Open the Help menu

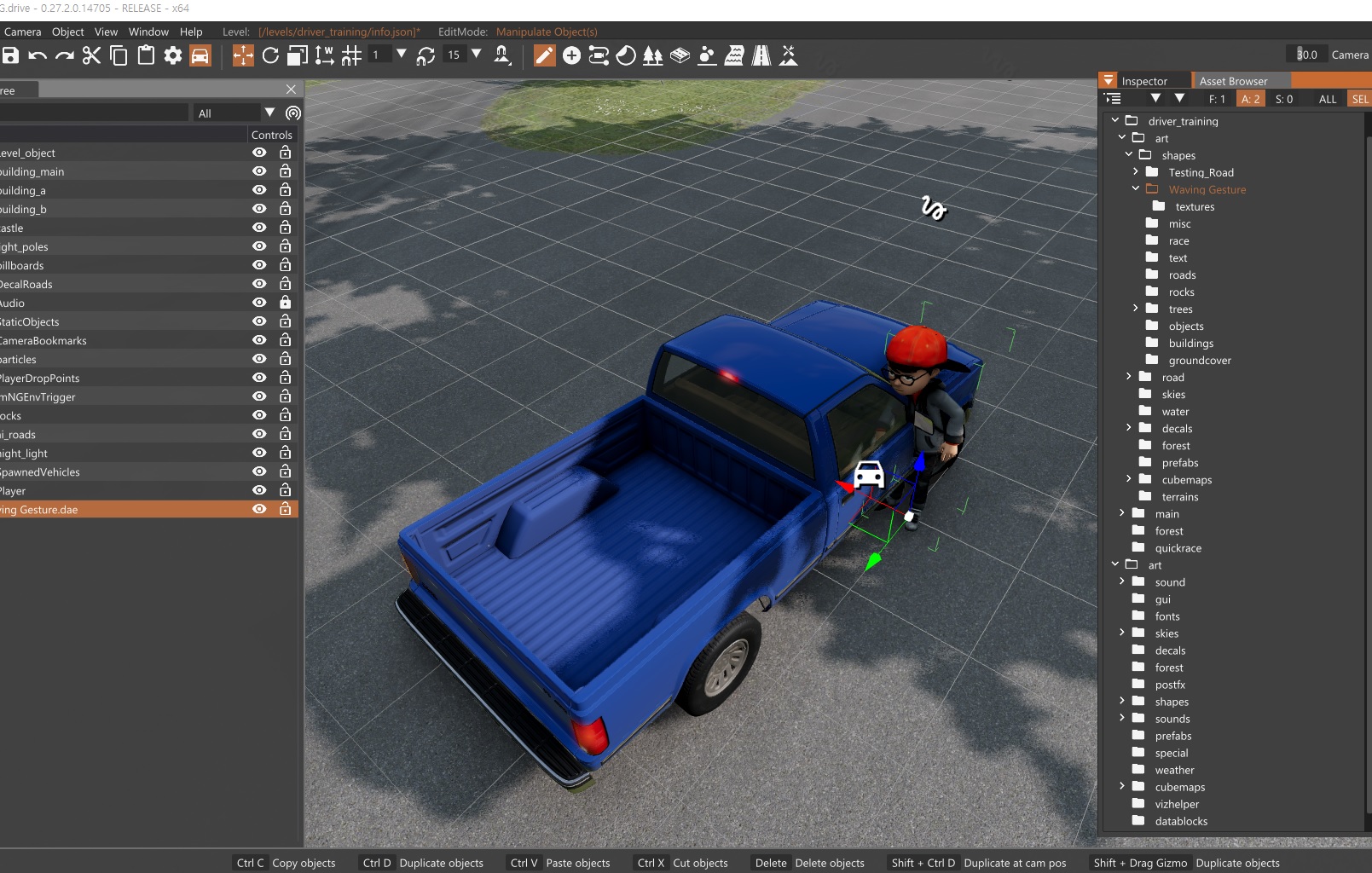[x=191, y=32]
